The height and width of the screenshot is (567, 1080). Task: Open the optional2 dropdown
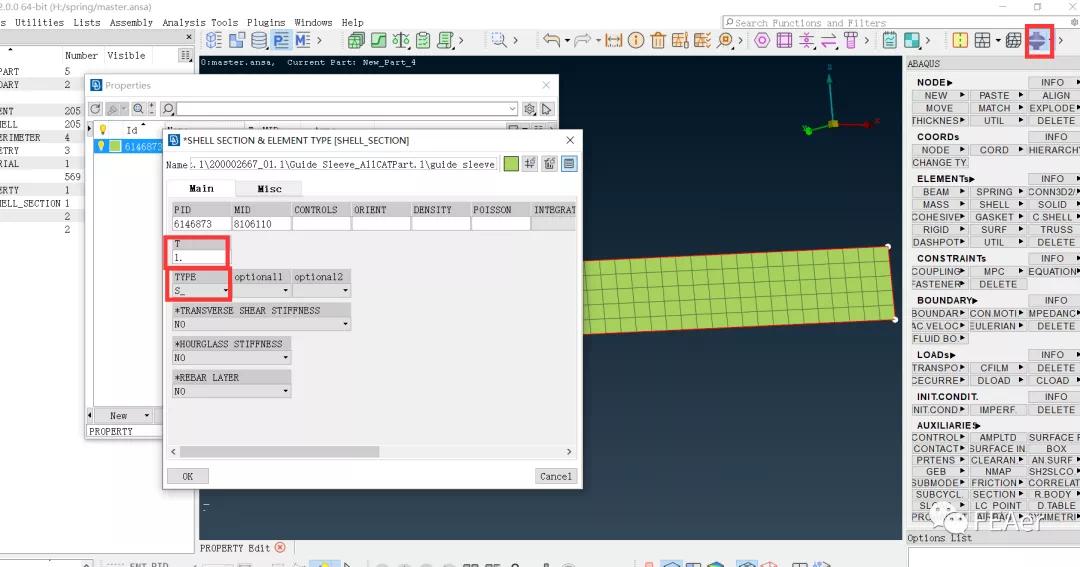click(x=321, y=290)
